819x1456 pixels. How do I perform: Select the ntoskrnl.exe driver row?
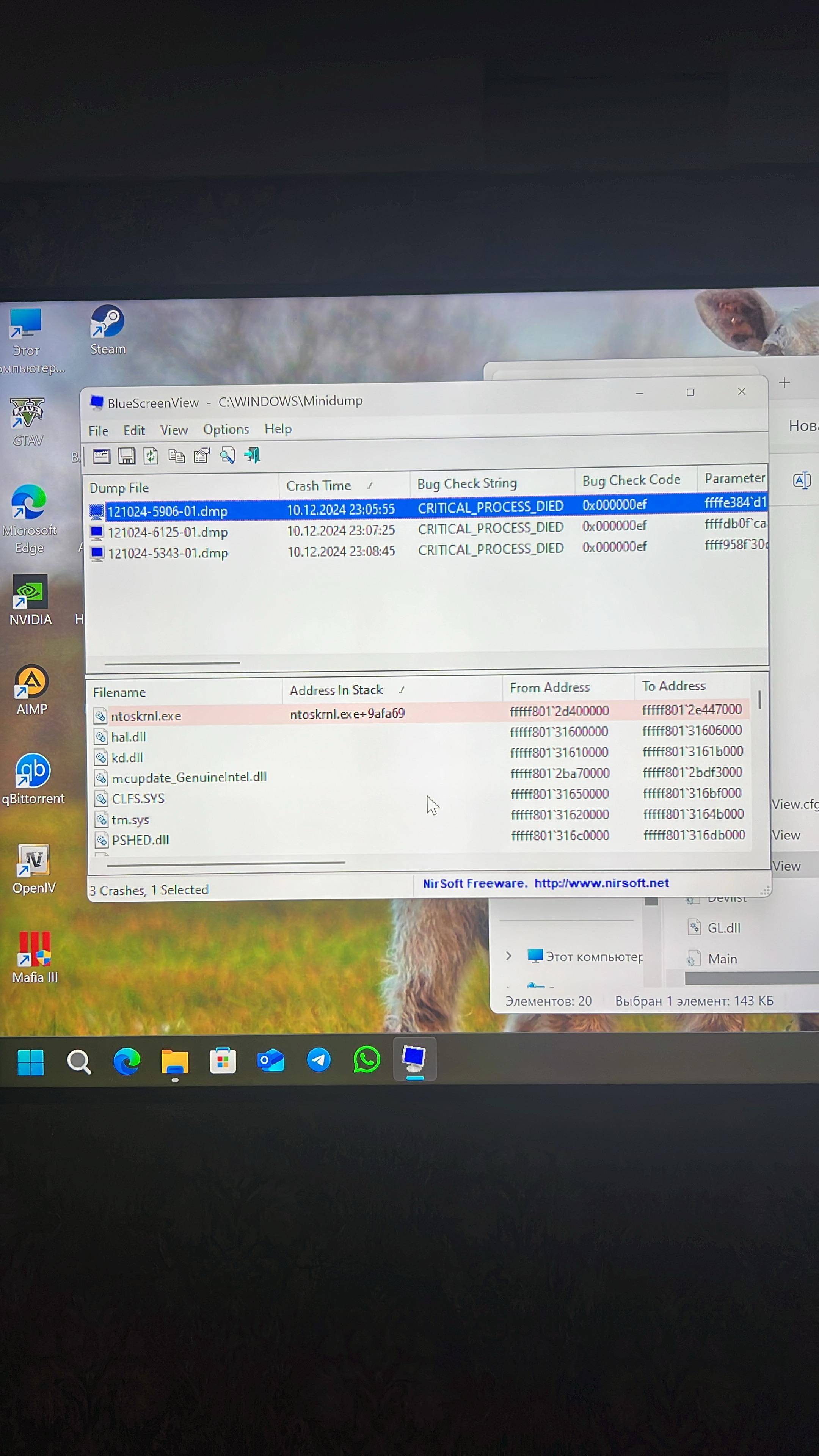(420, 713)
